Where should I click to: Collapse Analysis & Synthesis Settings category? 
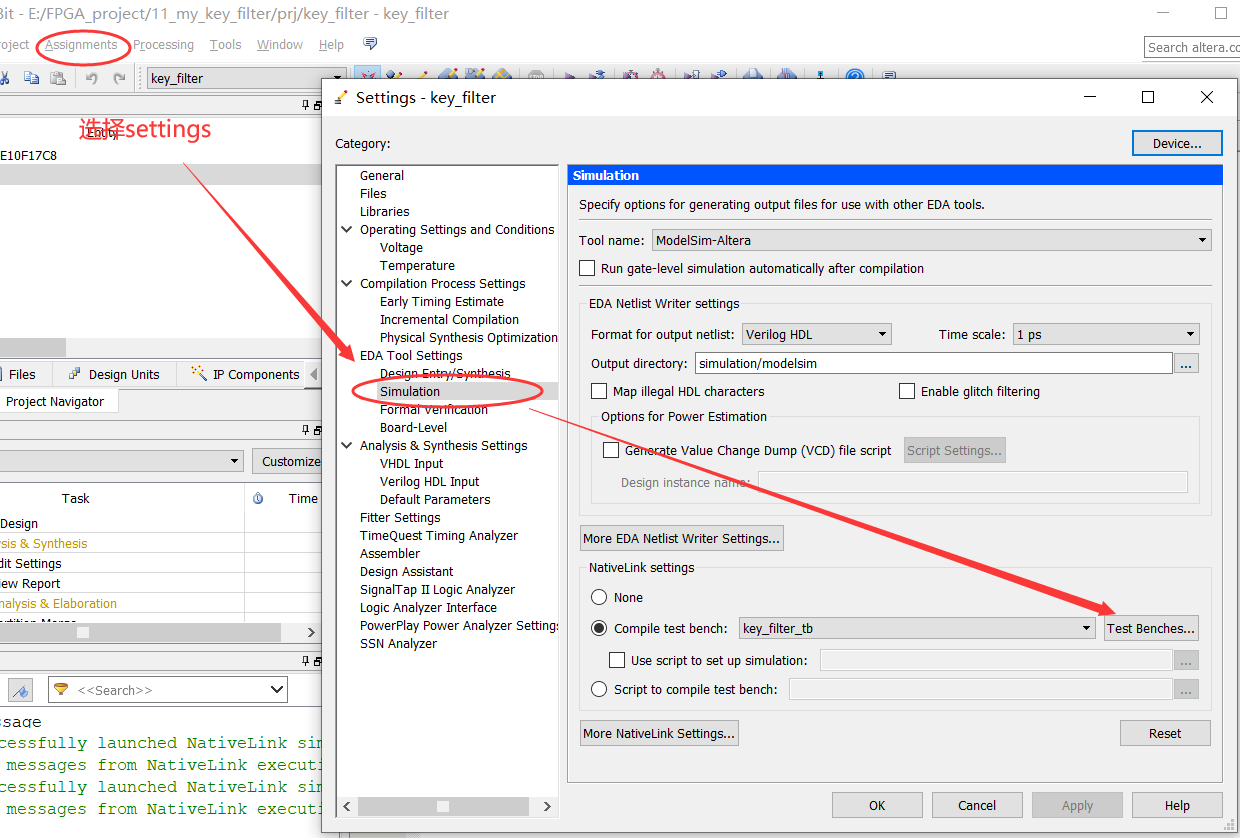coord(346,445)
